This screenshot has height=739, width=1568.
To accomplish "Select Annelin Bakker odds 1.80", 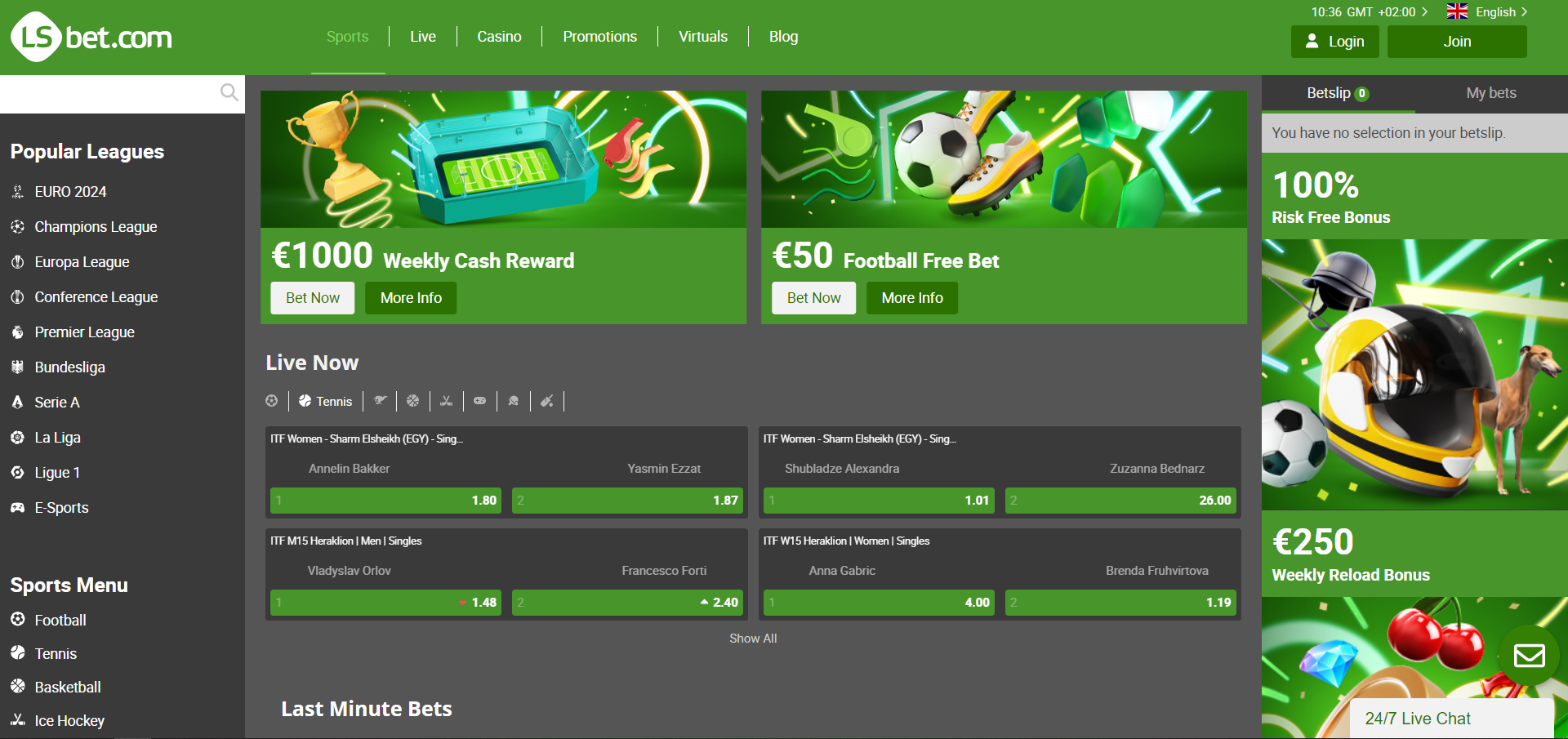I will 385,501.
